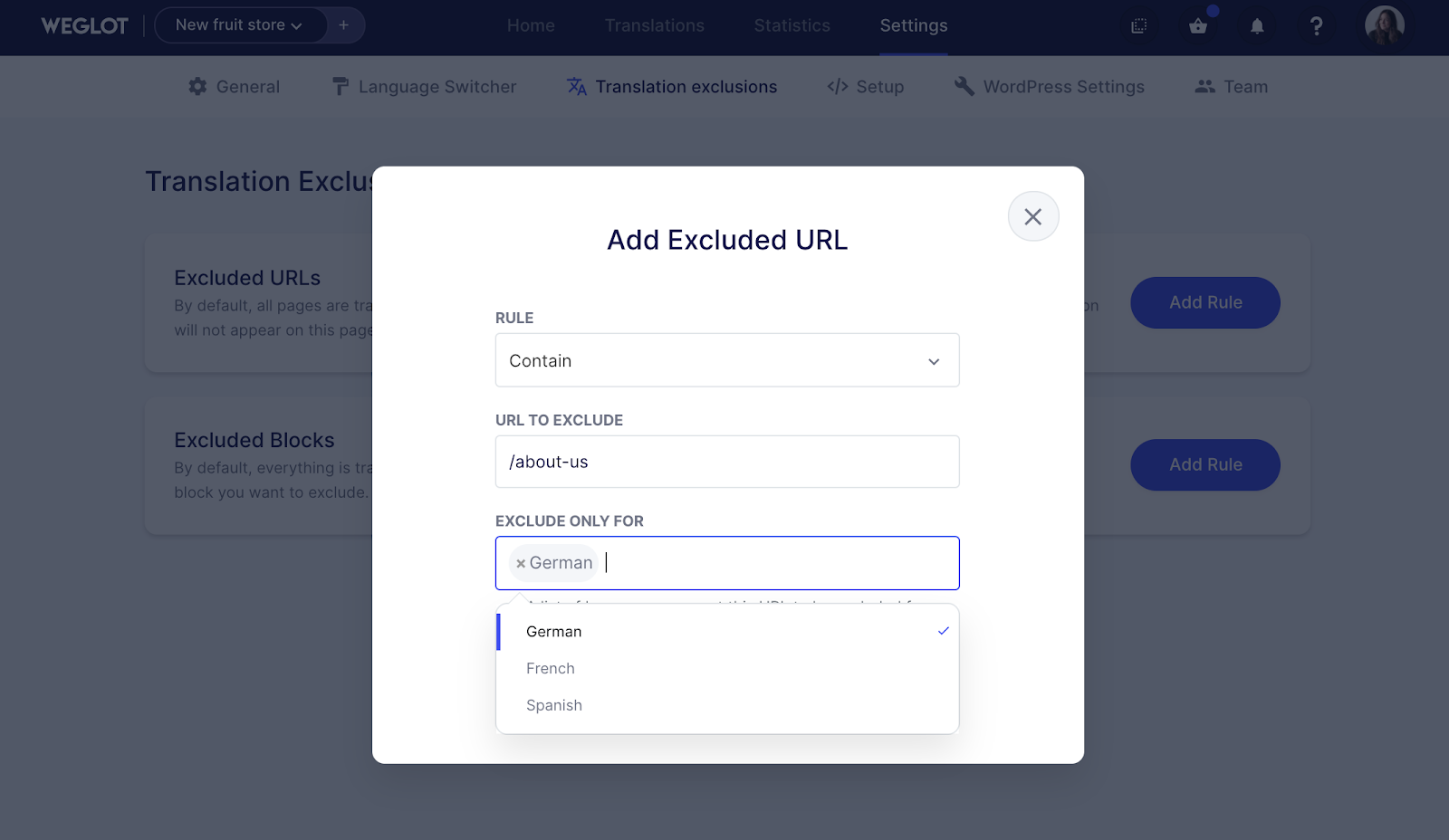The width and height of the screenshot is (1449, 840).
Task: Select Spanish in the language list
Action: pos(727,706)
